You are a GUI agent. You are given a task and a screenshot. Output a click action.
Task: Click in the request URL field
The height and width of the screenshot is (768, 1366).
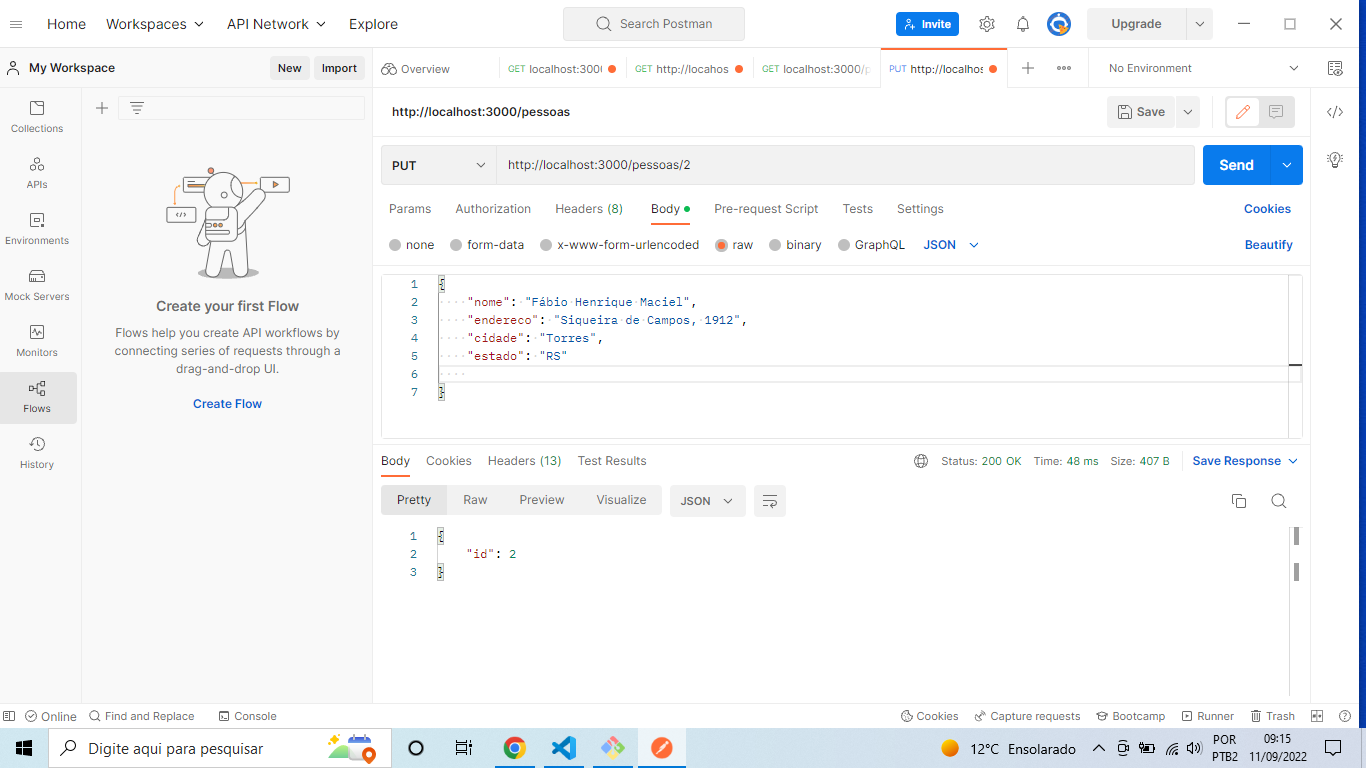coord(845,165)
